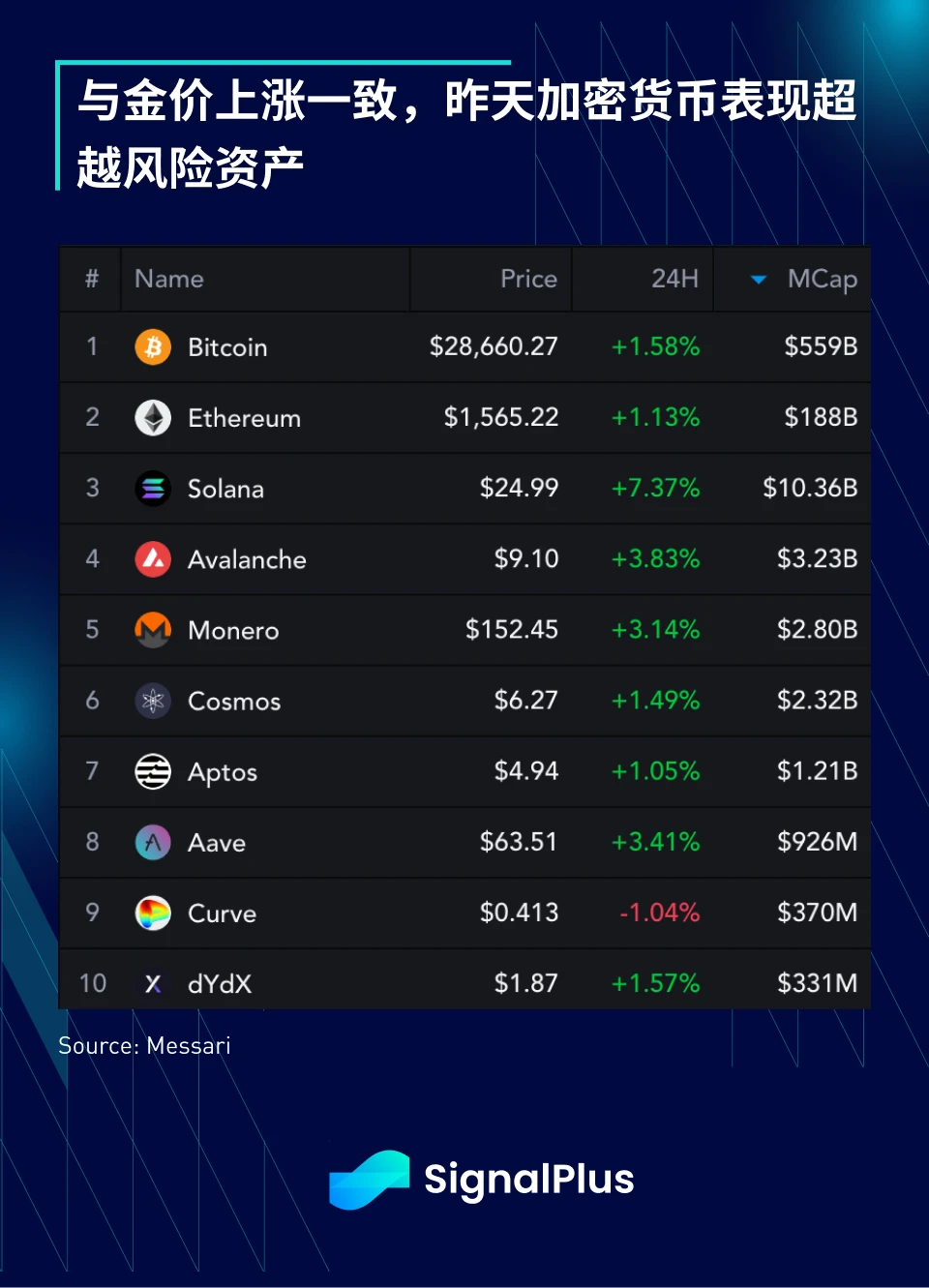Click the Aave ghost icon
Image resolution: width=929 pixels, height=1288 pixels.
click(153, 842)
